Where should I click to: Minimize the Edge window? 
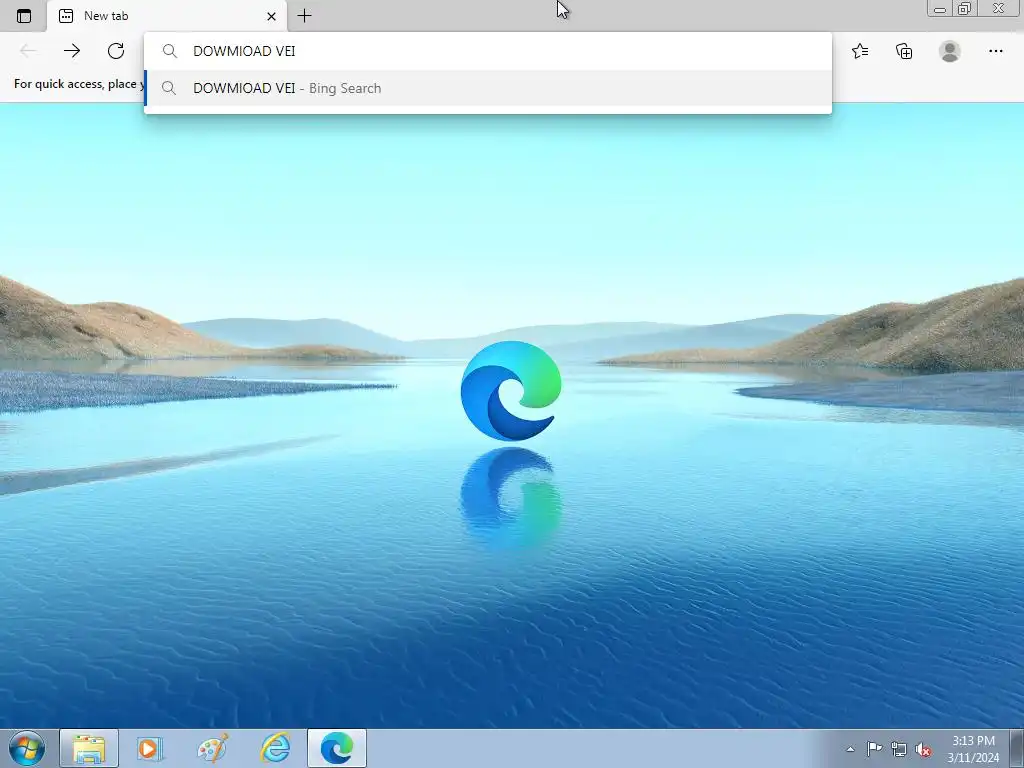[940, 8]
